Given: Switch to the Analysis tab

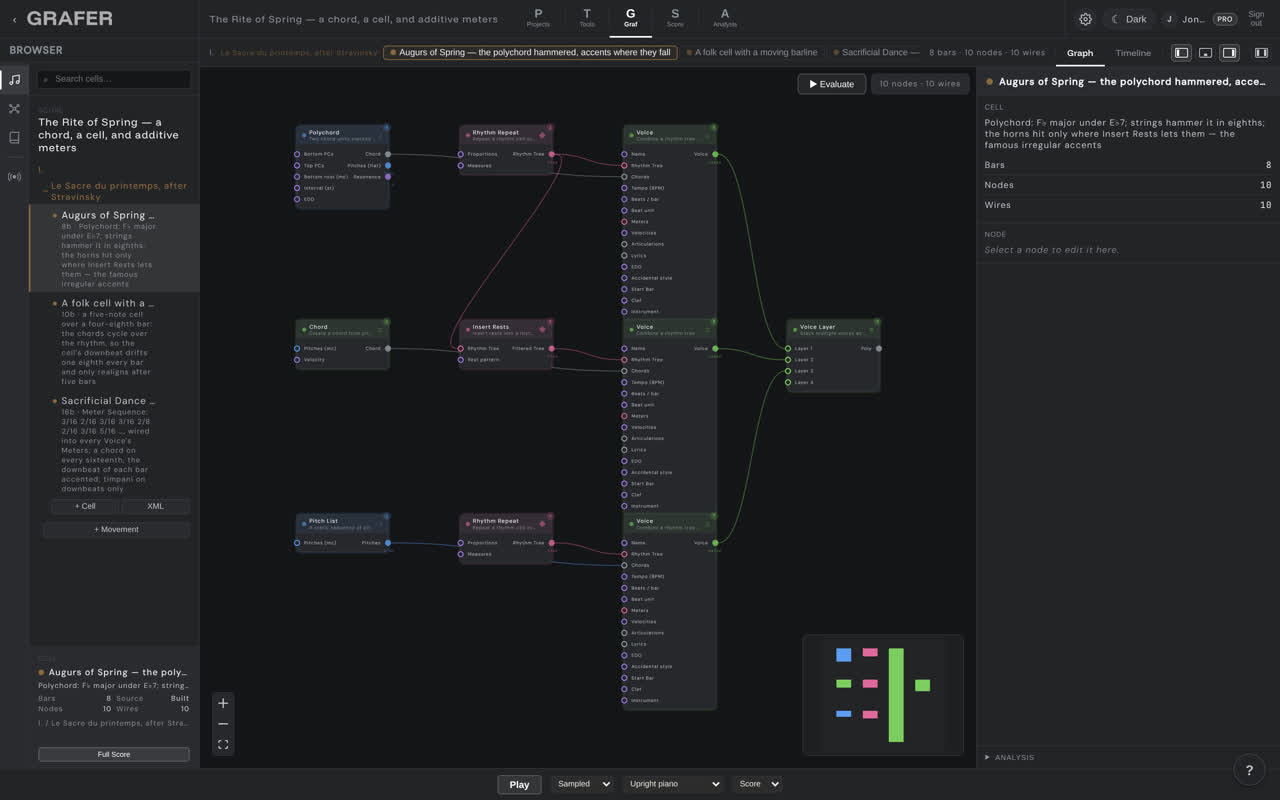Looking at the screenshot, I should [725, 18].
